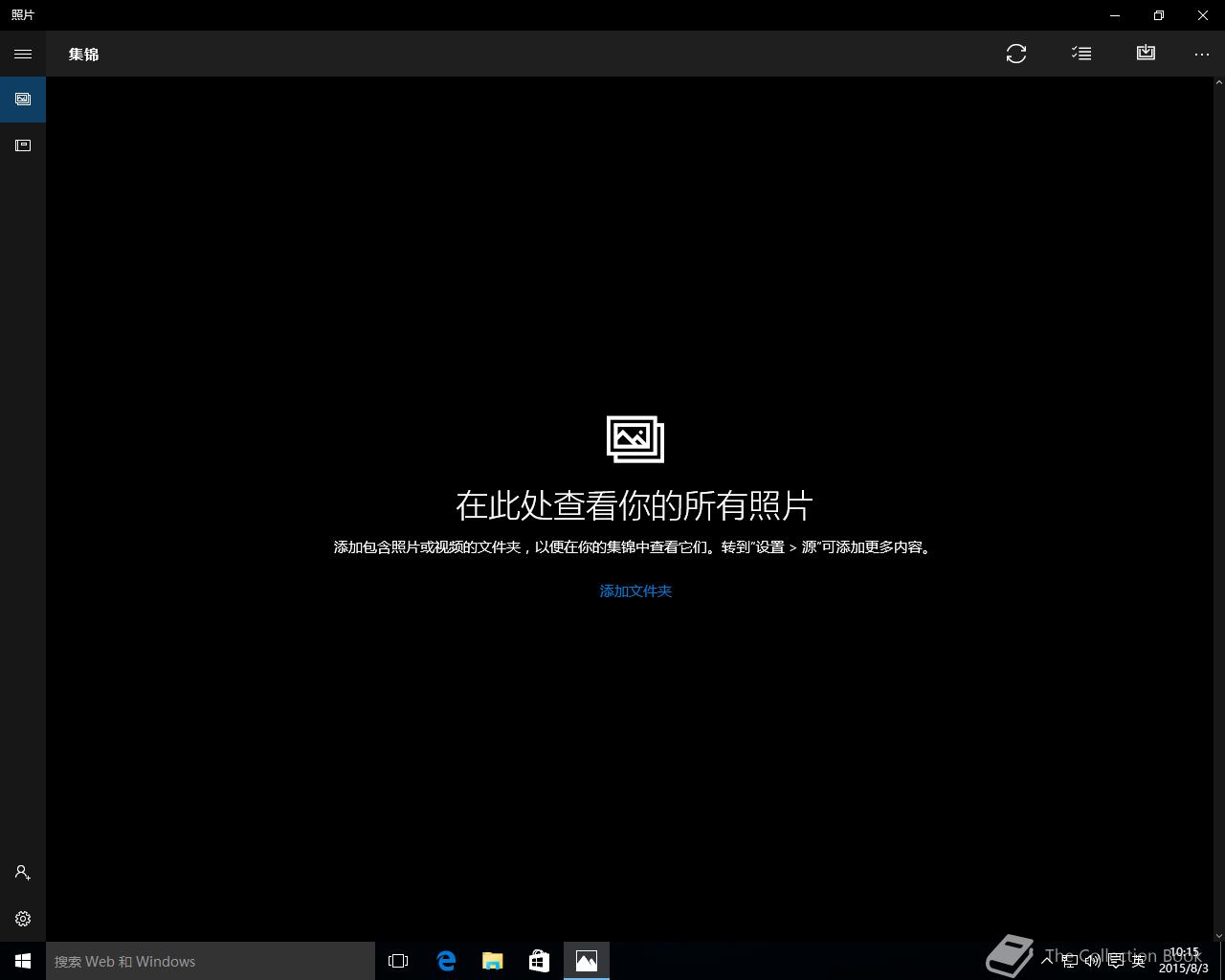Click the Photos app taskbar icon
The width and height of the screenshot is (1225, 980).
pos(587,961)
